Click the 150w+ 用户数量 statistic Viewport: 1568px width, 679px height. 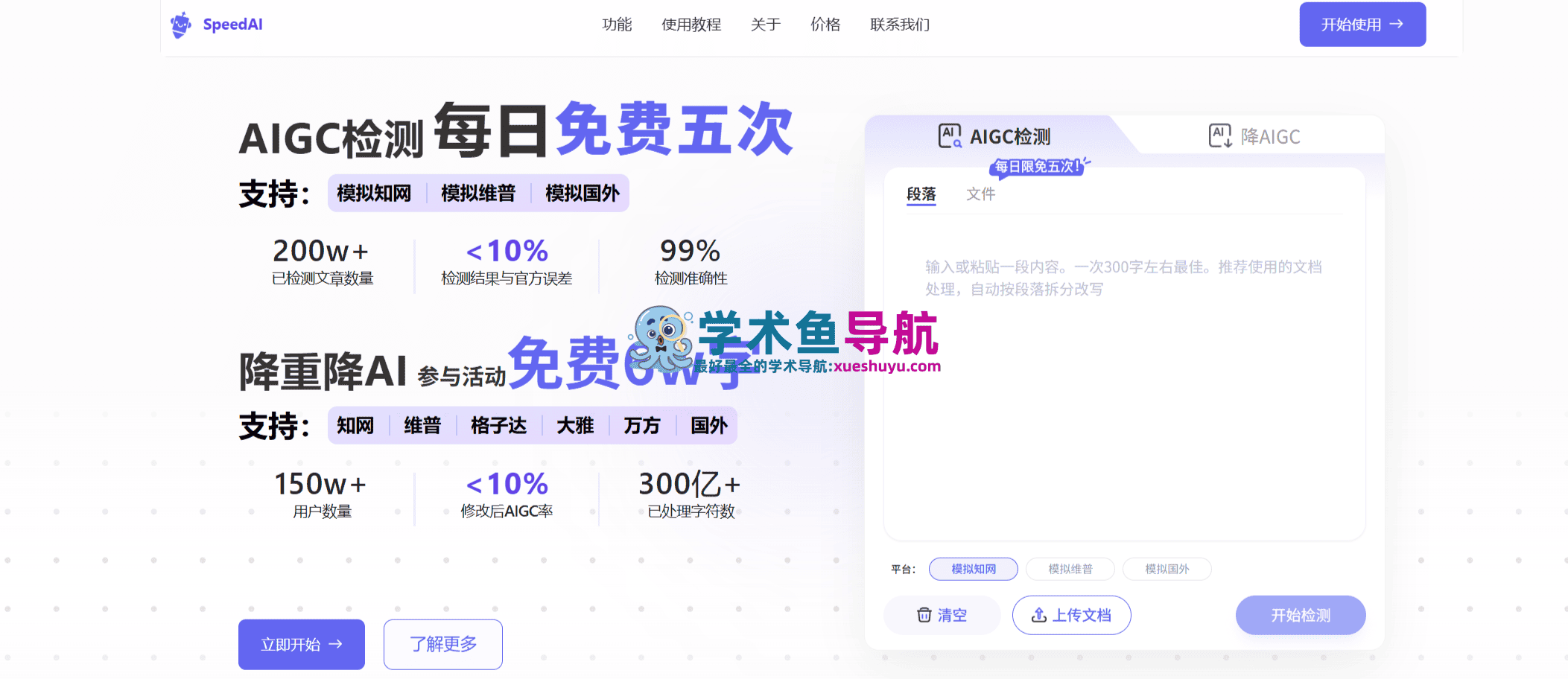[321, 494]
